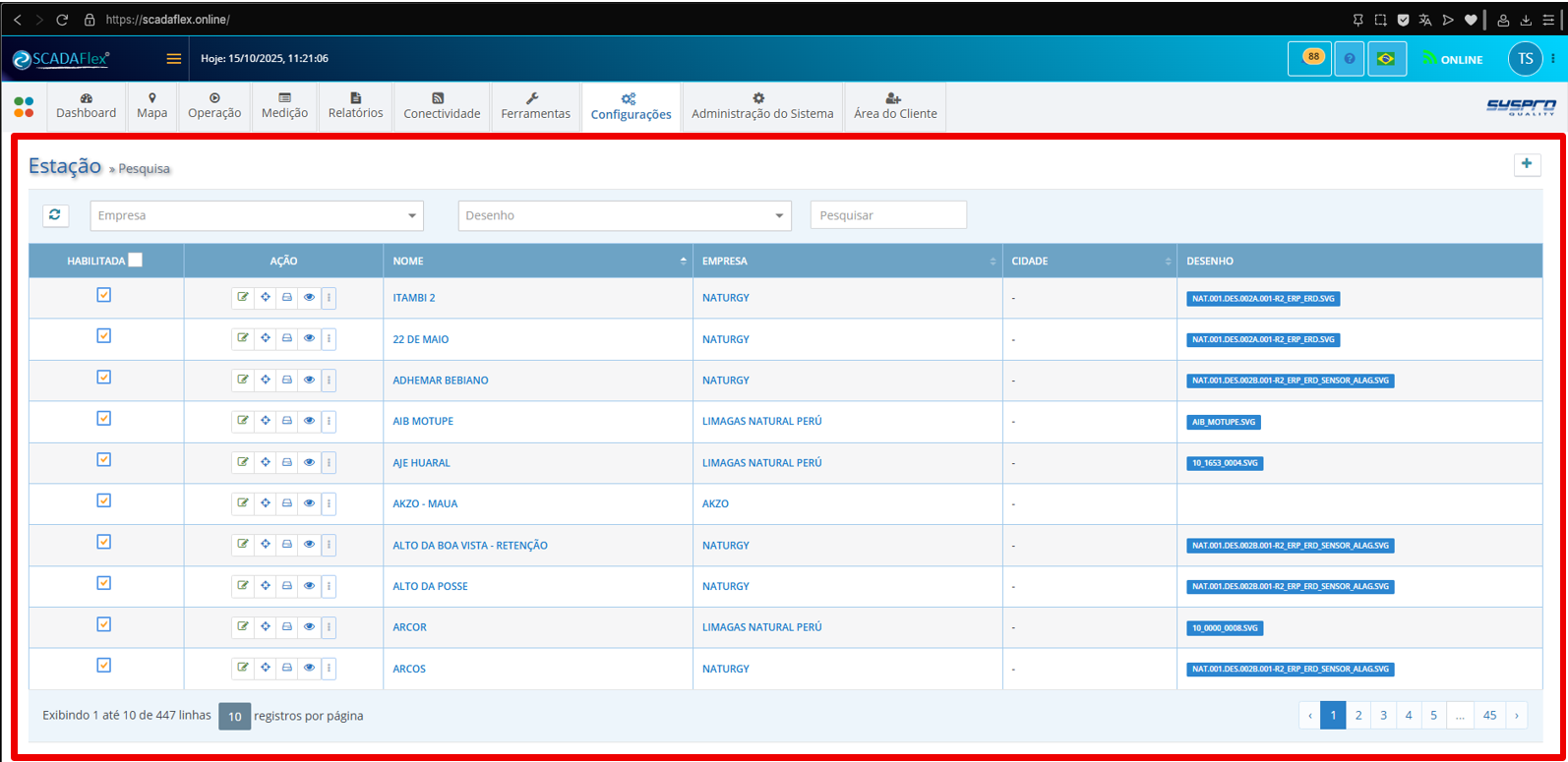Screen dimensions: 1568x762
Task: Click the eye icon for AIB MOTUPE
Action: click(x=309, y=421)
